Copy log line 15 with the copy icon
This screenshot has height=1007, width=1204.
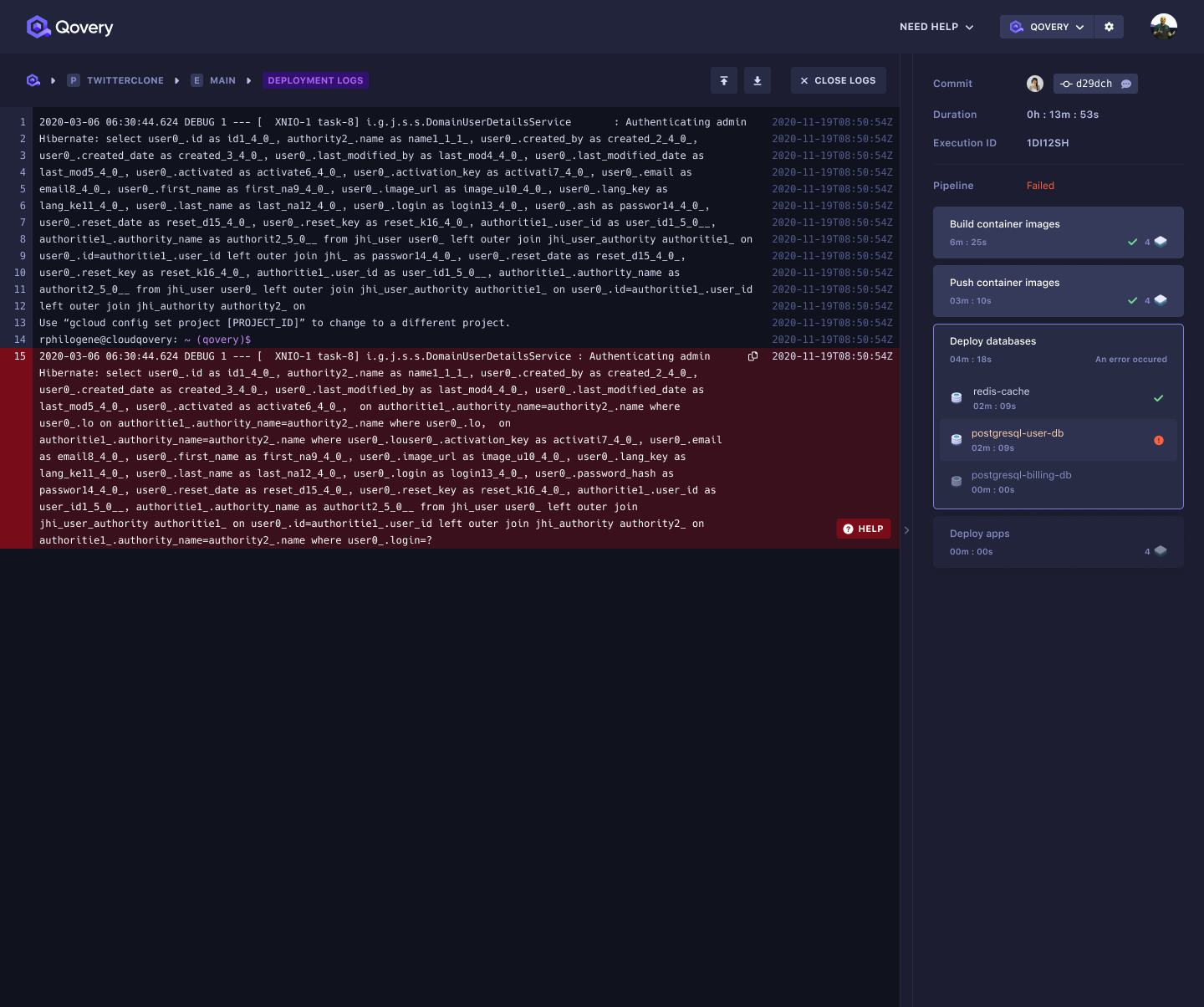click(x=752, y=355)
